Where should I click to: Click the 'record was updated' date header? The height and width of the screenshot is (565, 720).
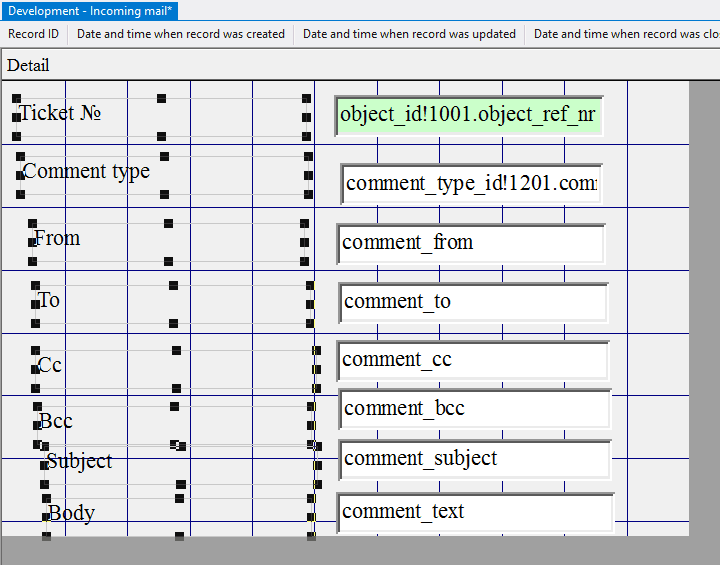tap(409, 34)
